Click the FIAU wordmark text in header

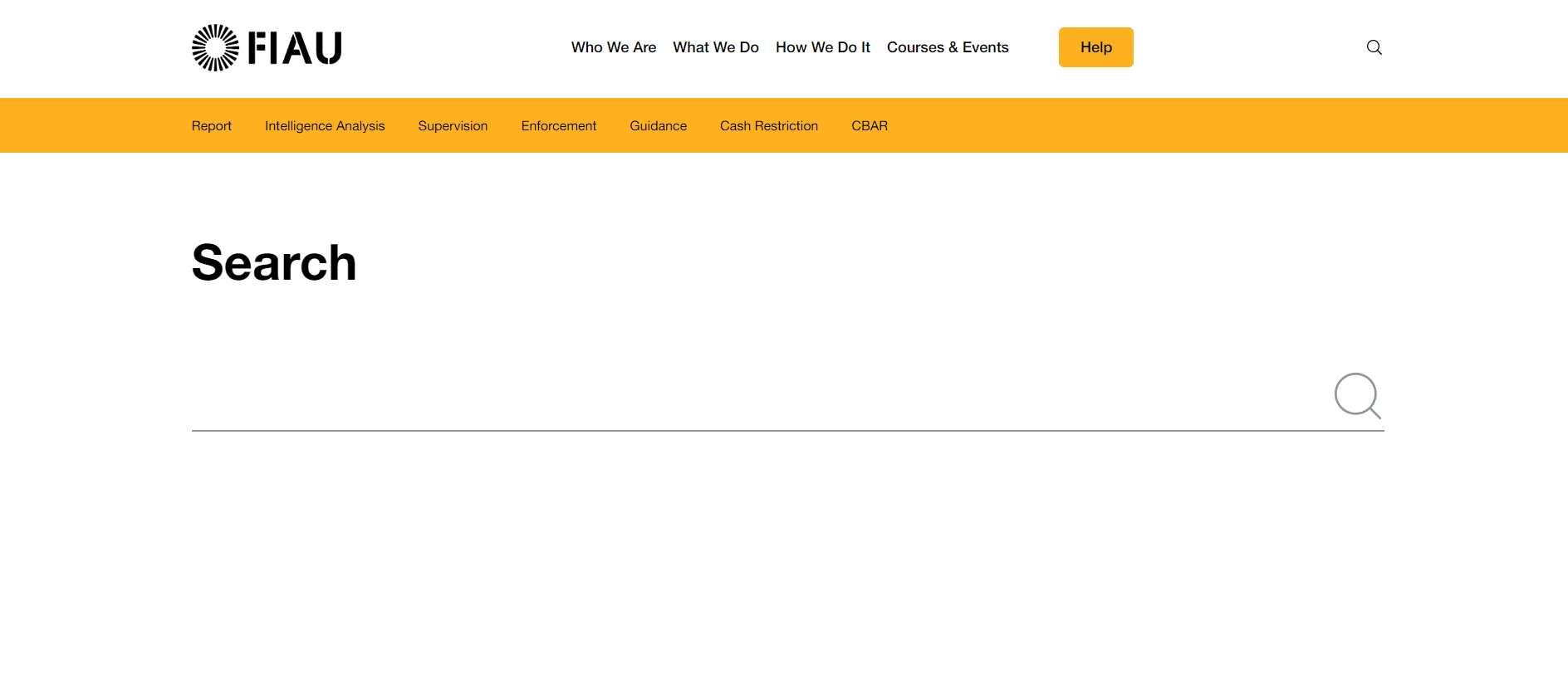point(295,48)
